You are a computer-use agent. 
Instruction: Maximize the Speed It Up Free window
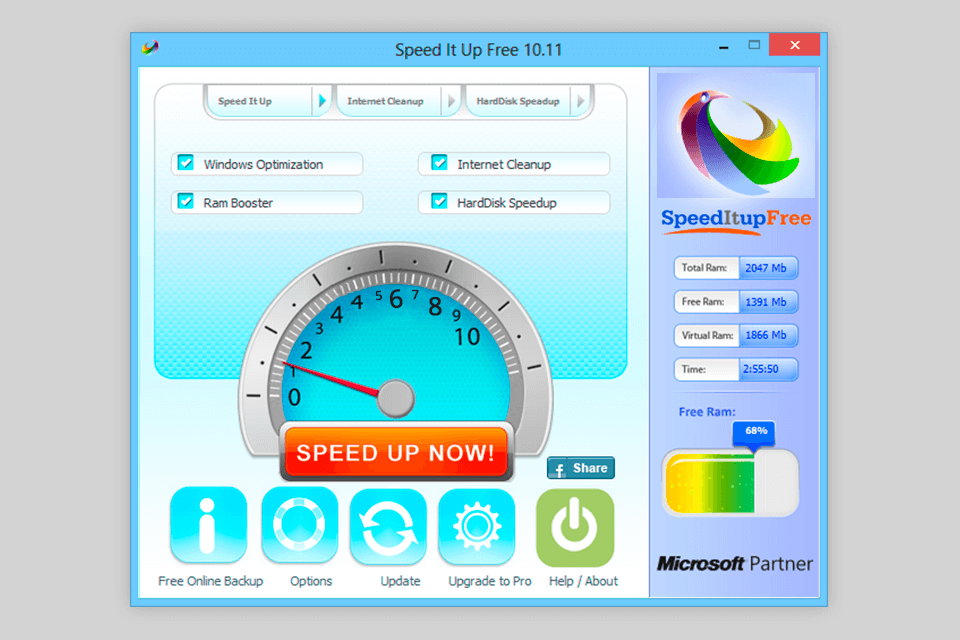pos(754,45)
